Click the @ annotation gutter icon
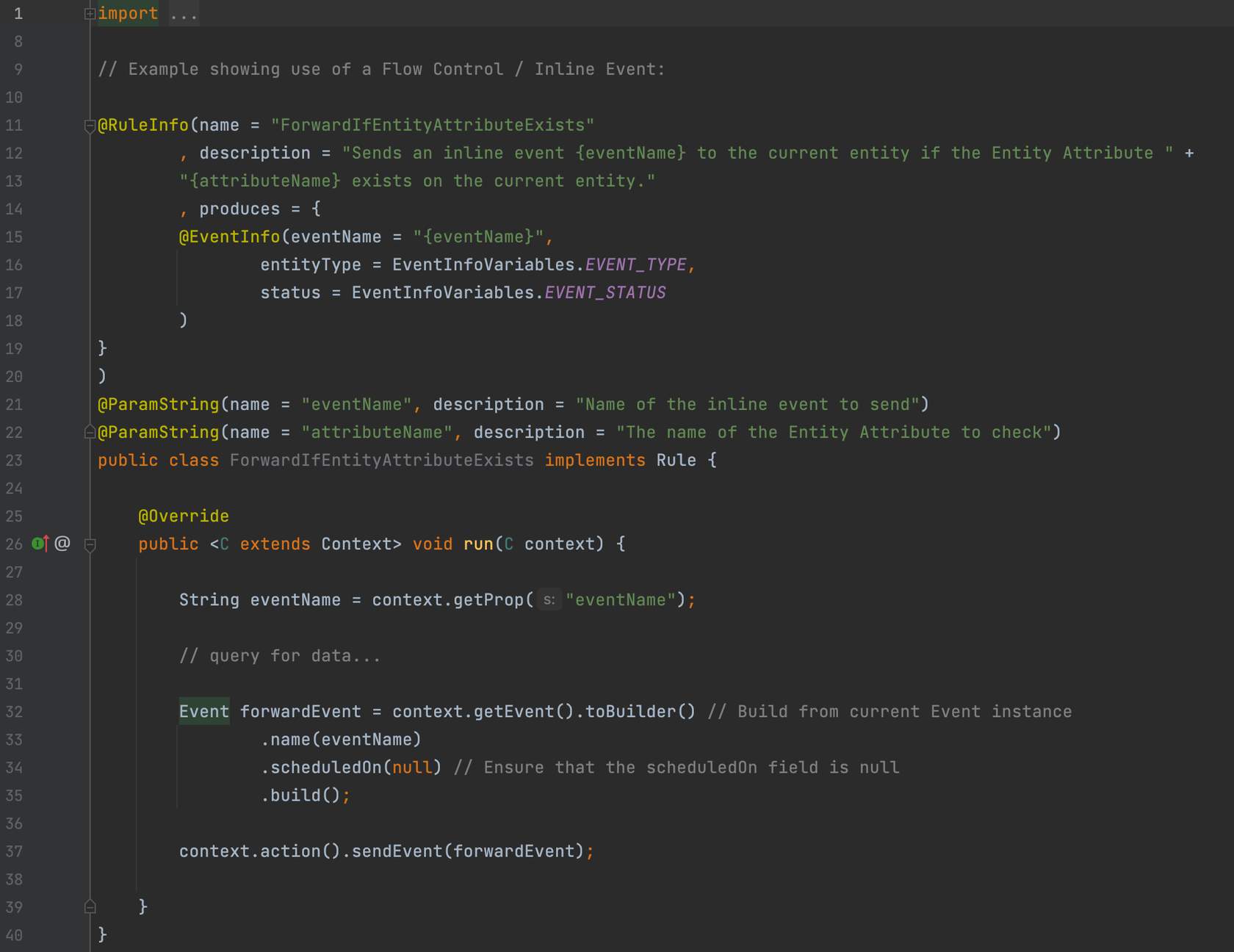 tap(62, 544)
